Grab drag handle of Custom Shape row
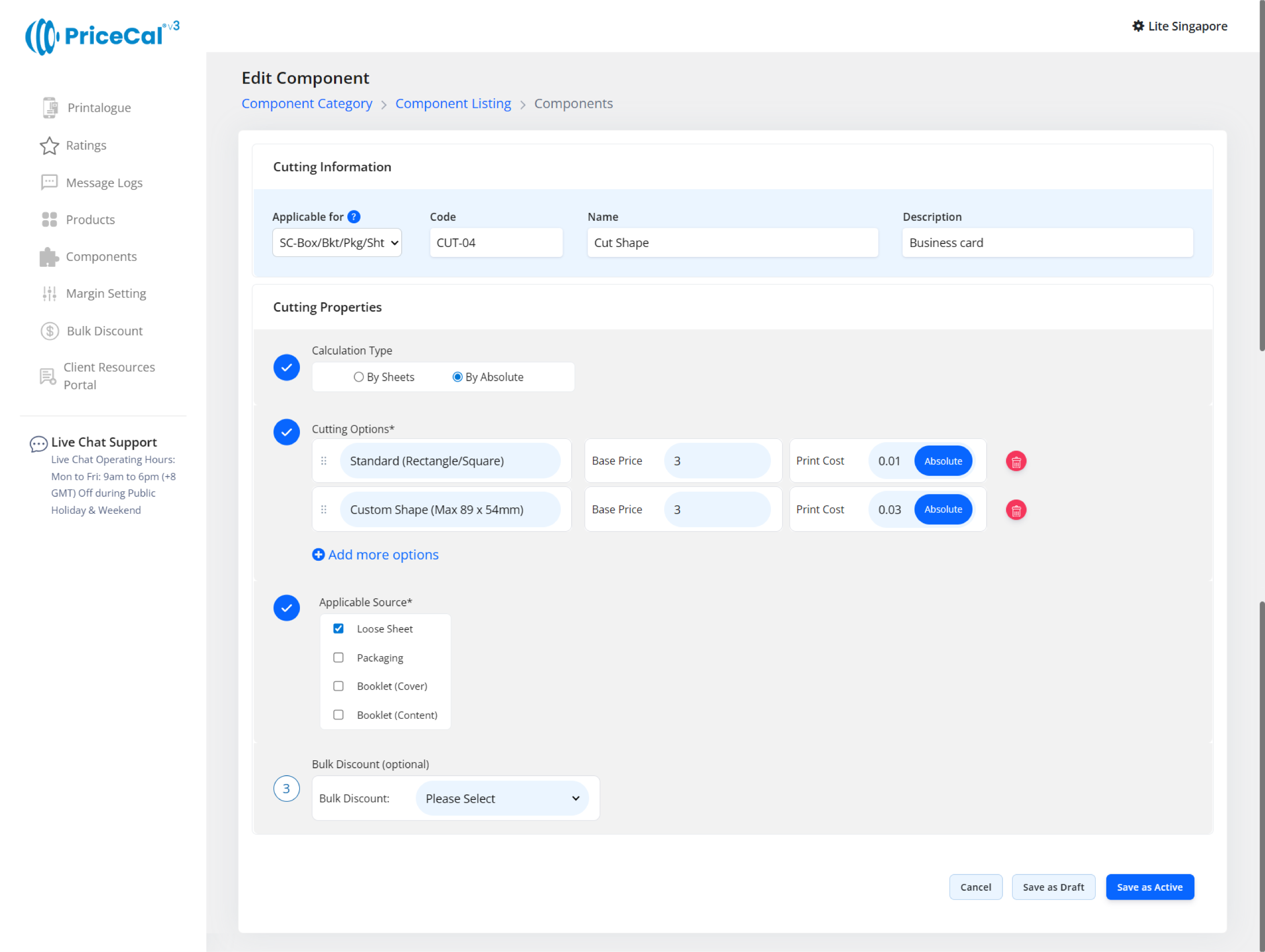The width and height of the screenshot is (1265, 952). point(324,509)
